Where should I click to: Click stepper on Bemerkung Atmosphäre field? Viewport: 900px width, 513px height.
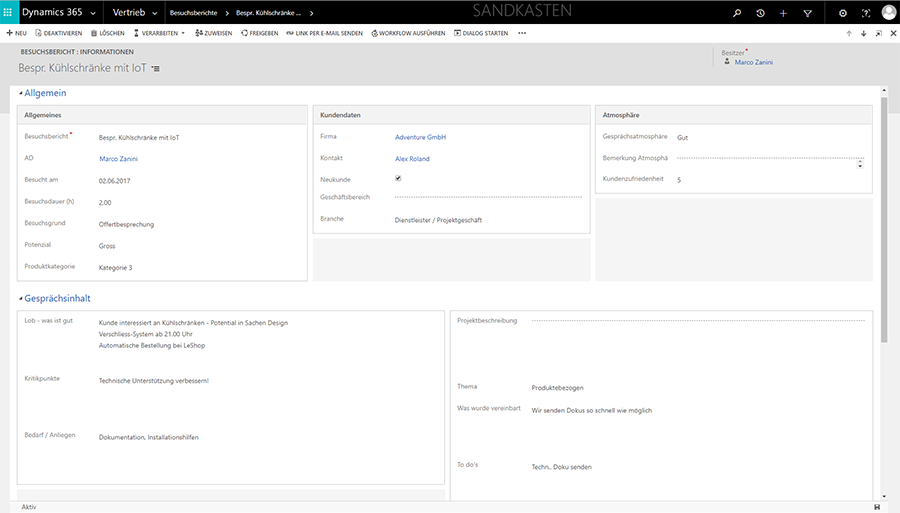point(860,164)
